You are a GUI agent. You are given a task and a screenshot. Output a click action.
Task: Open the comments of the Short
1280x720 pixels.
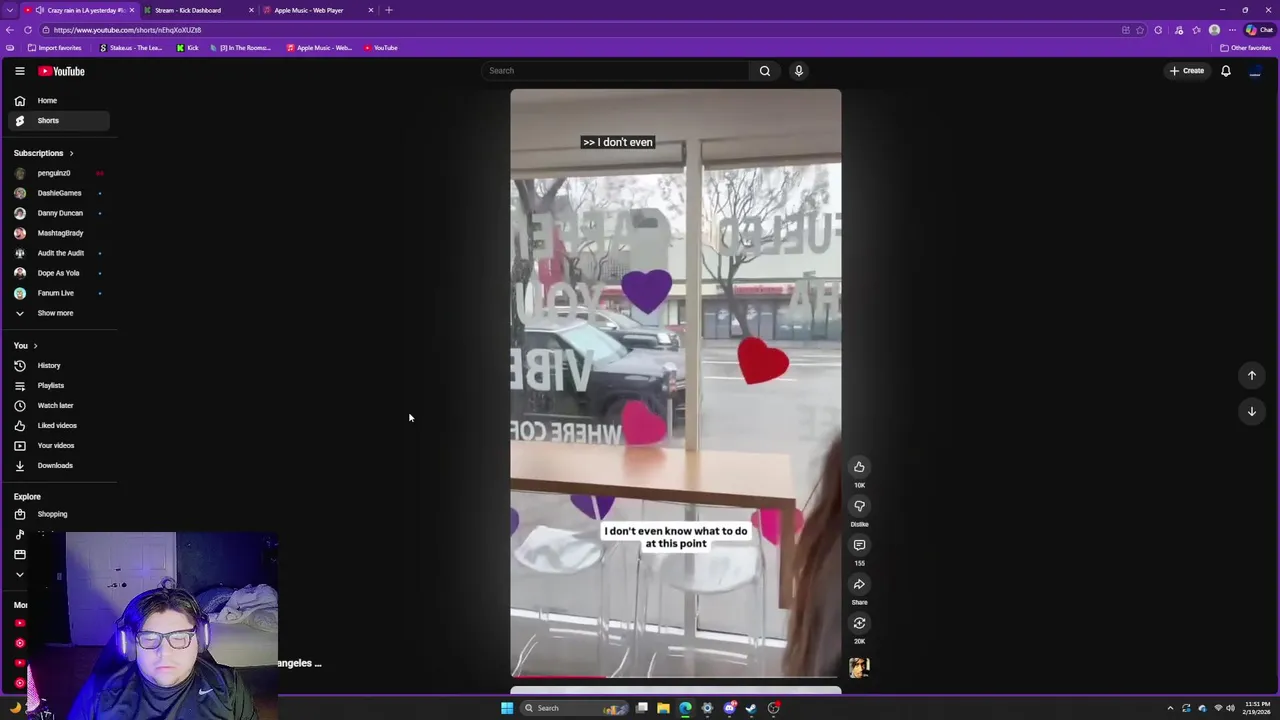coord(859,545)
